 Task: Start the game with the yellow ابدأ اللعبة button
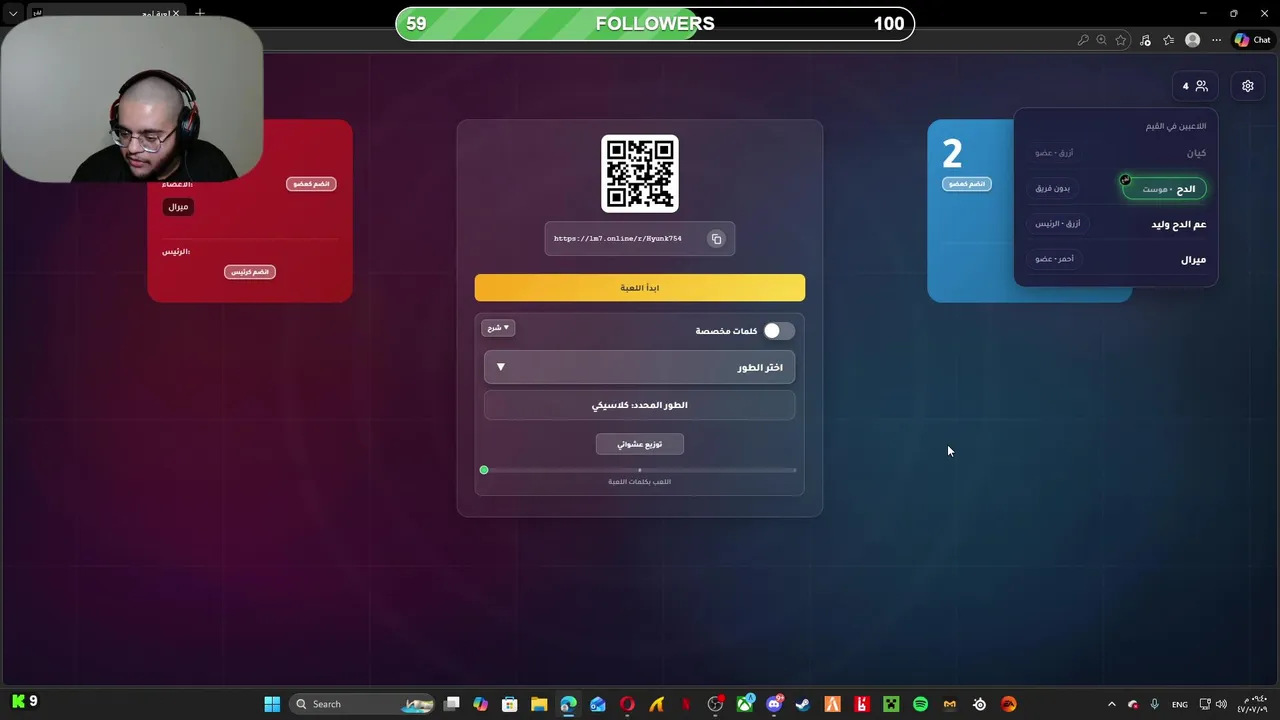[x=640, y=288]
